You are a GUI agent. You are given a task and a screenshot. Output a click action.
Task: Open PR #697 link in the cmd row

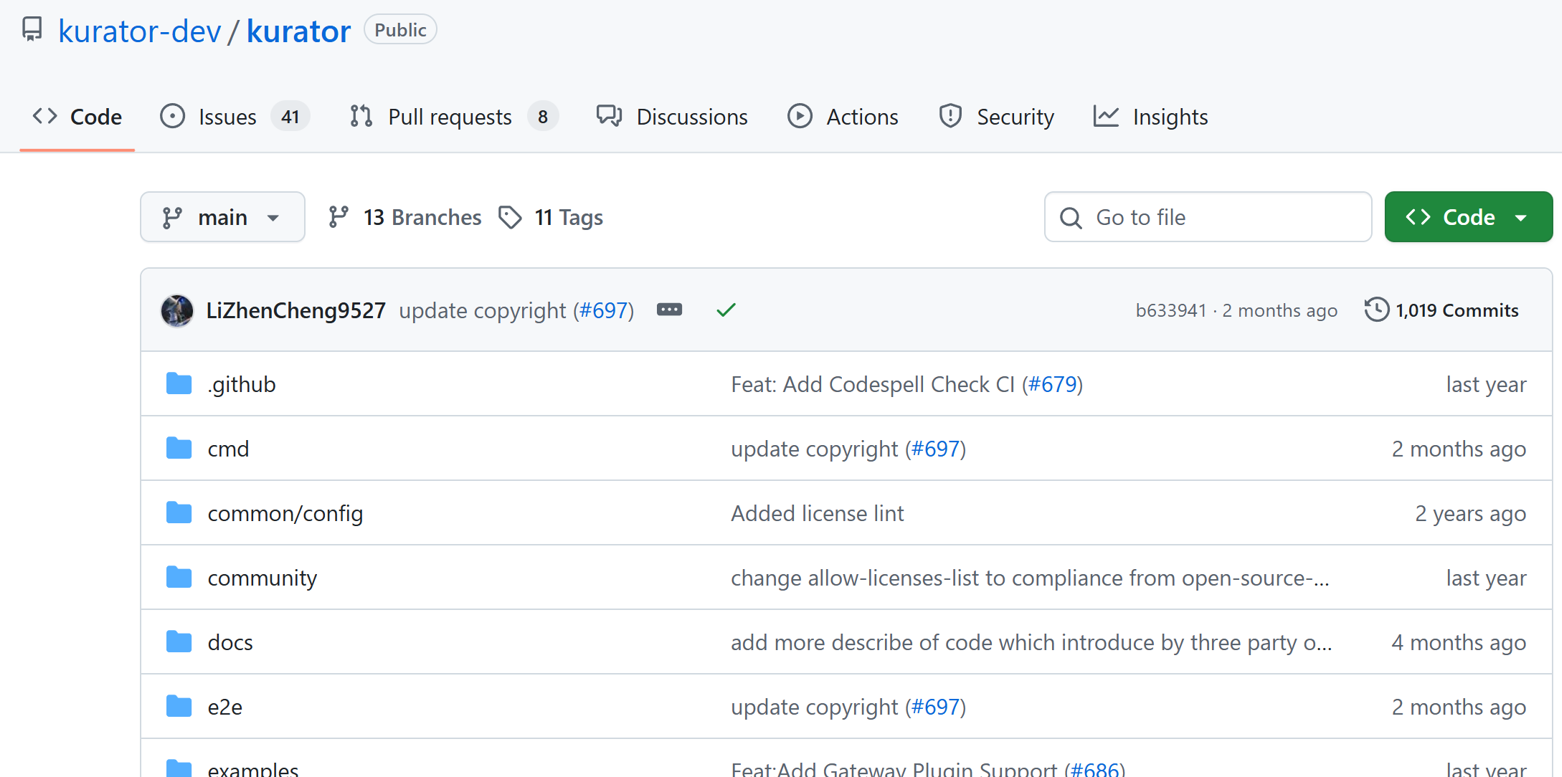(935, 449)
